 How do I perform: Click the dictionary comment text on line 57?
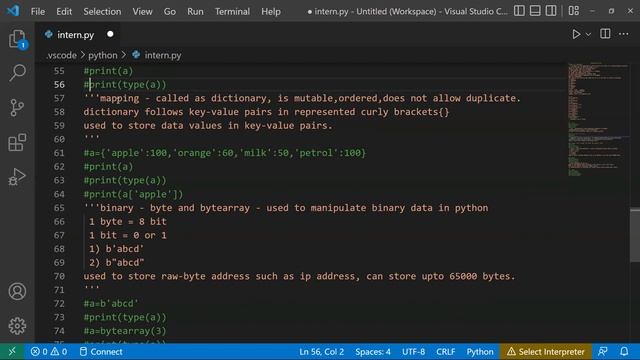302,98
